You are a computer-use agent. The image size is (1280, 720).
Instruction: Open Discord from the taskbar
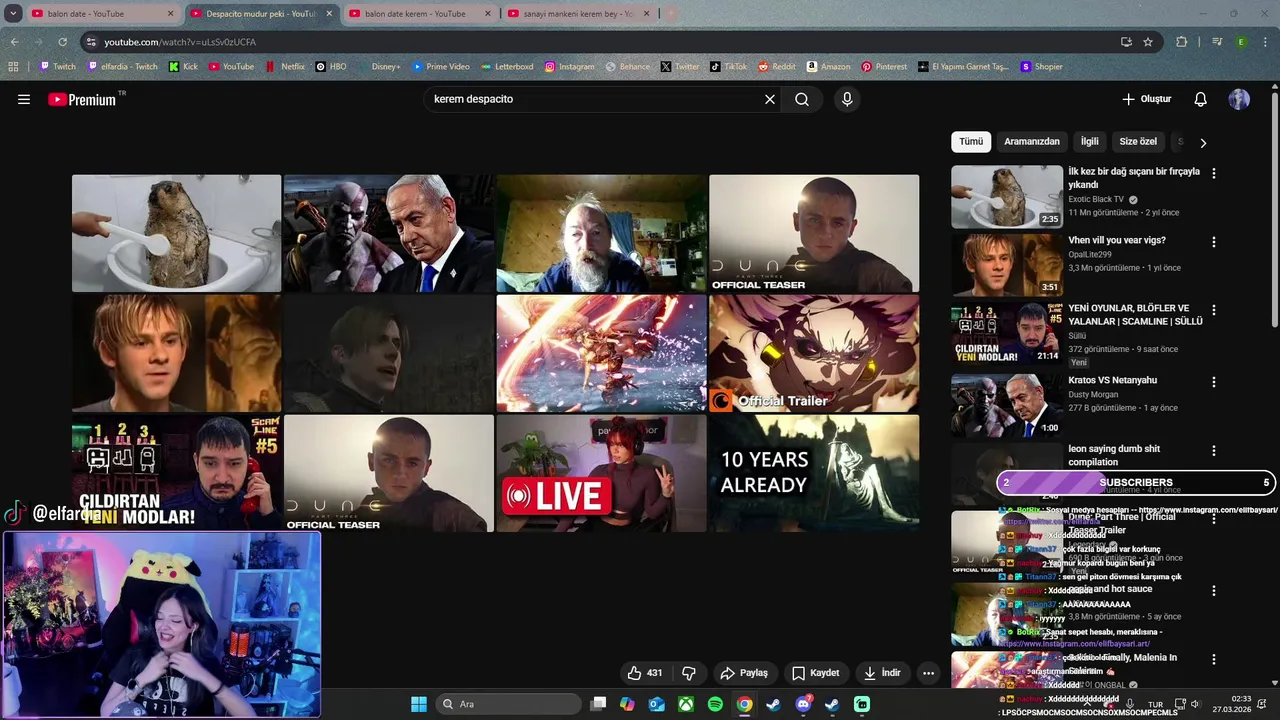pyautogui.click(x=803, y=704)
